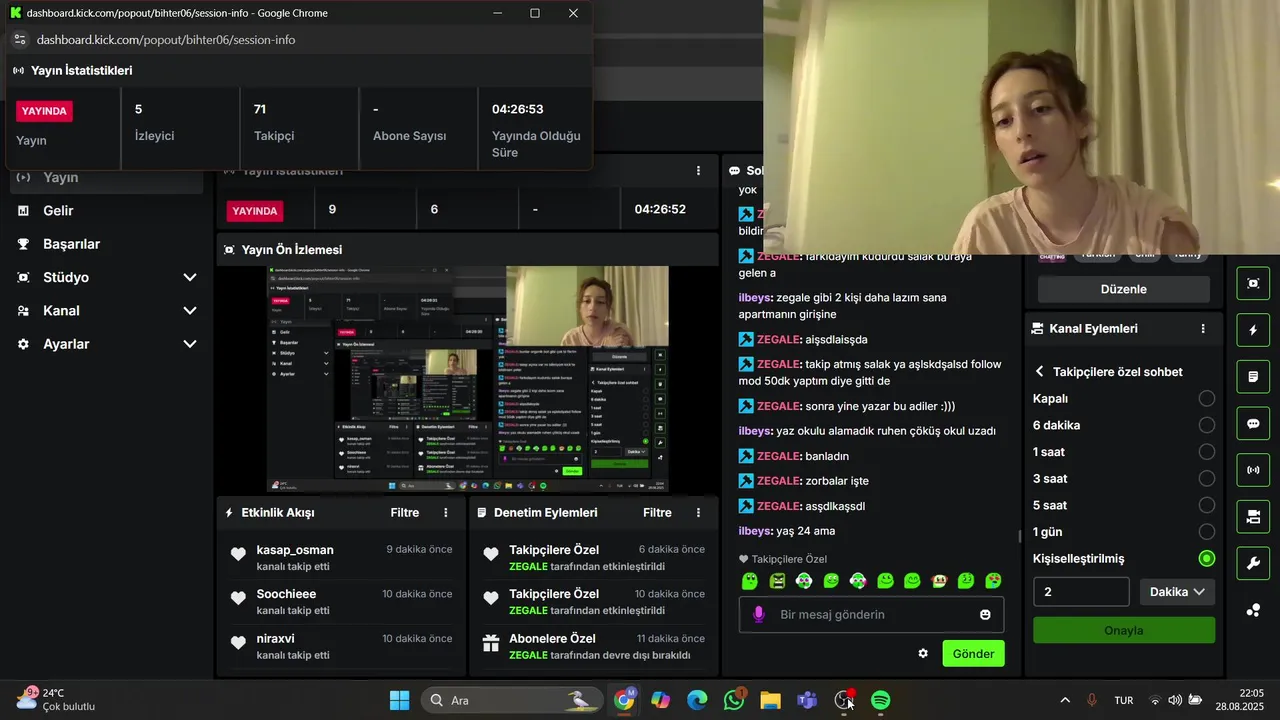Go back from Takipçilere özel sohbet
The image size is (1280, 720).
click(1040, 372)
